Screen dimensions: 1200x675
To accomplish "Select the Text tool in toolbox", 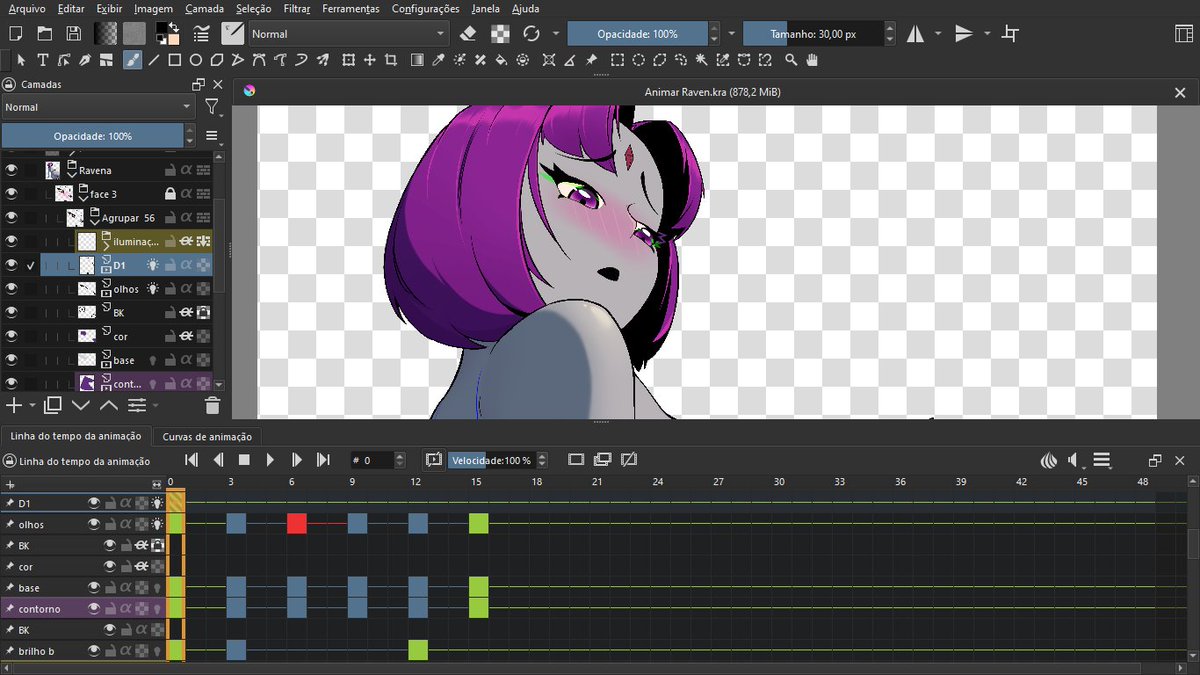I will click(42, 60).
